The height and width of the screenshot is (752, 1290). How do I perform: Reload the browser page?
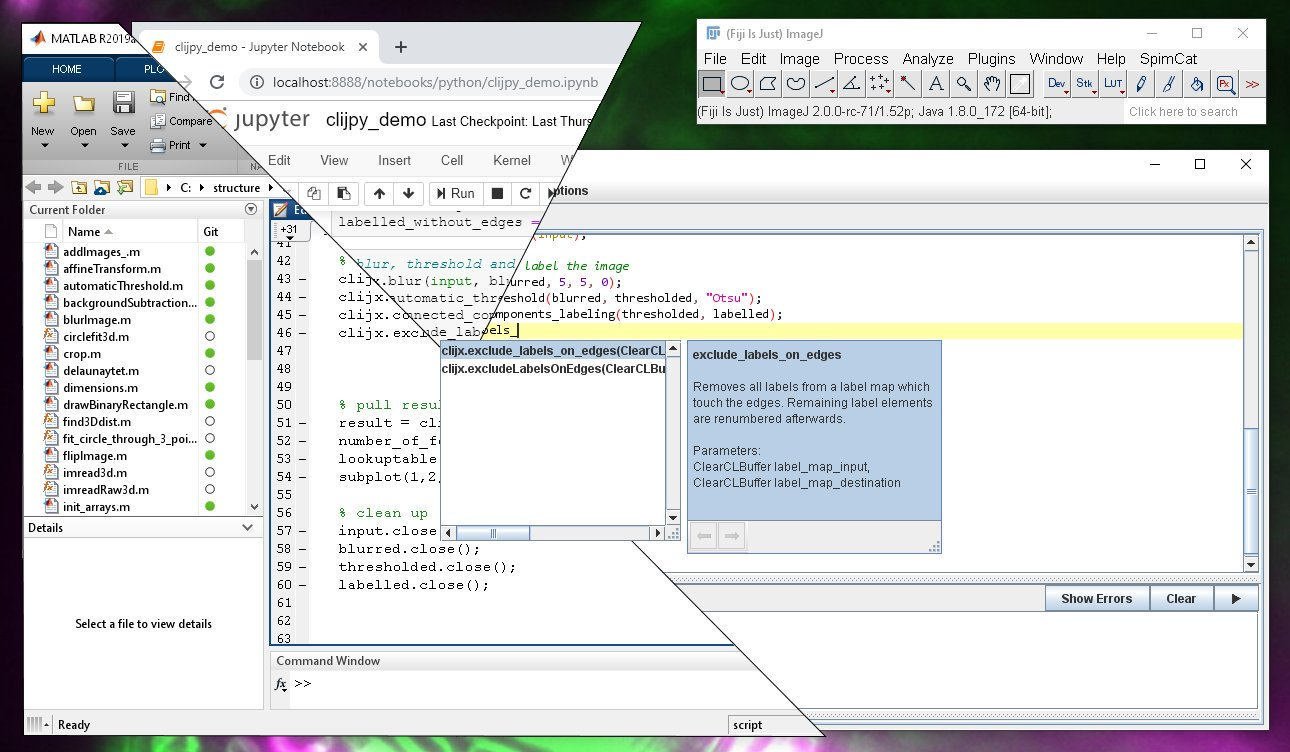point(217,82)
